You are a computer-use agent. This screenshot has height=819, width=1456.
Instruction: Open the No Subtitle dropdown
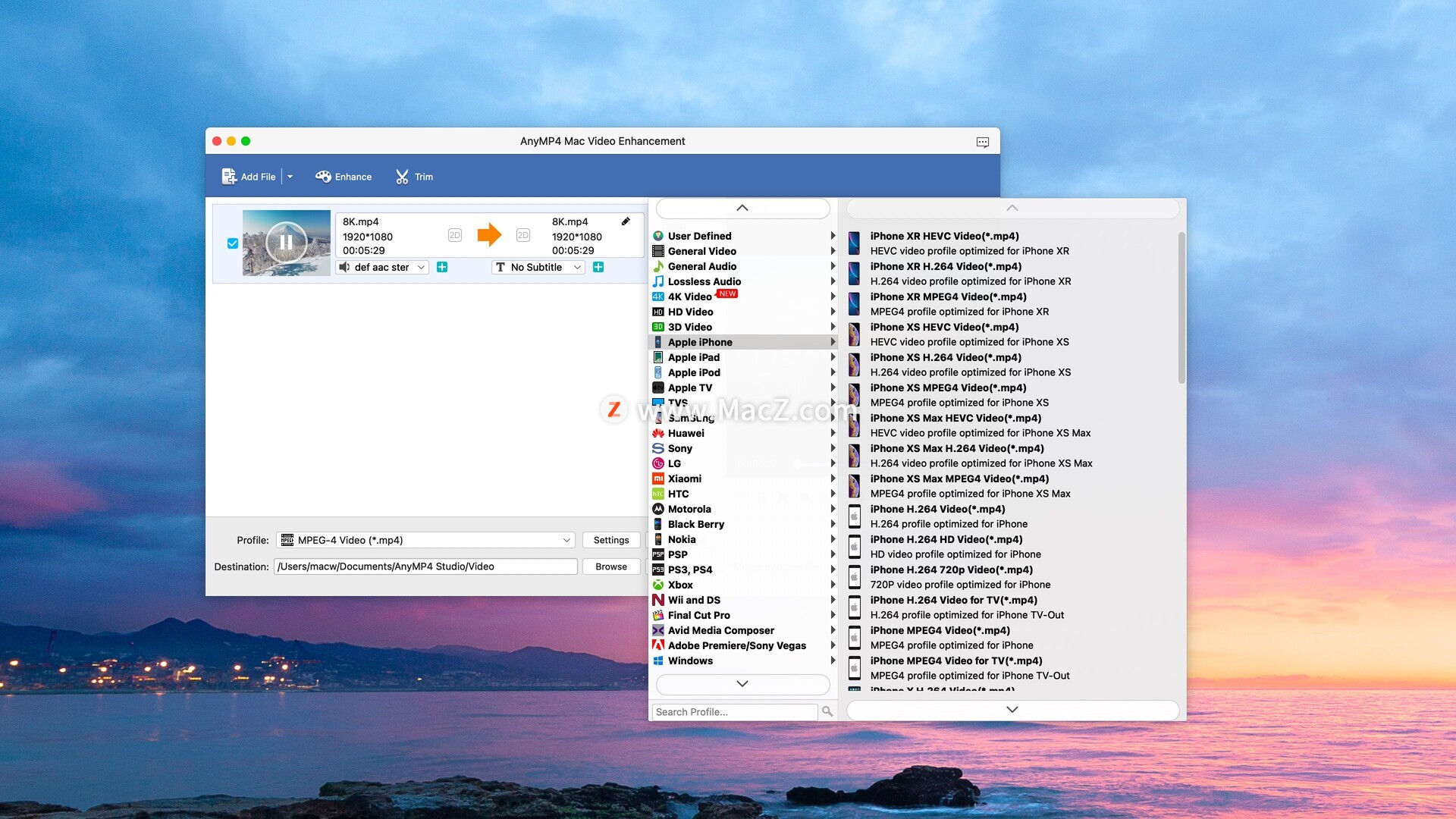point(538,267)
